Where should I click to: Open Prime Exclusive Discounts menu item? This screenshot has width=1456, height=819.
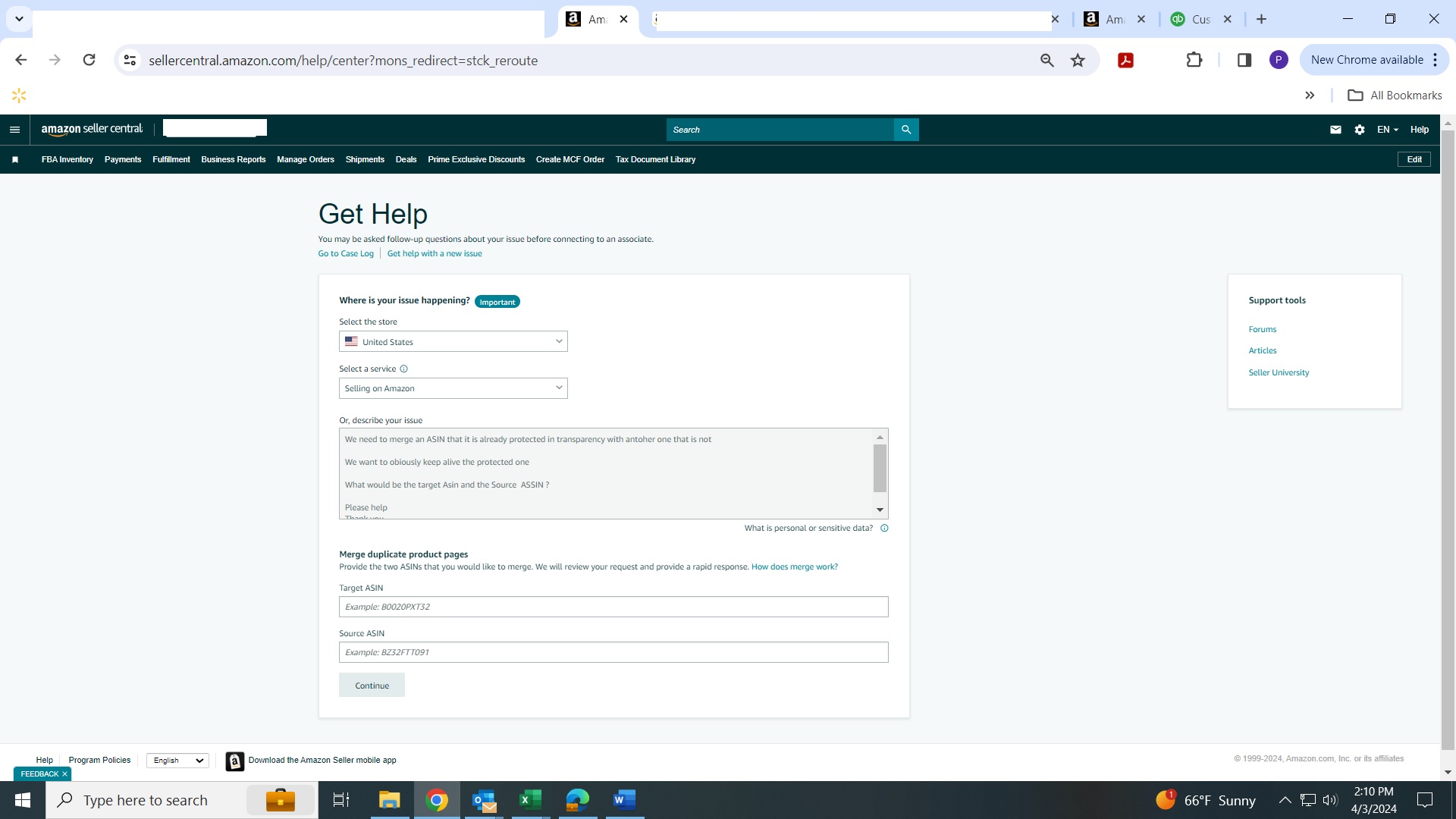pos(476,159)
